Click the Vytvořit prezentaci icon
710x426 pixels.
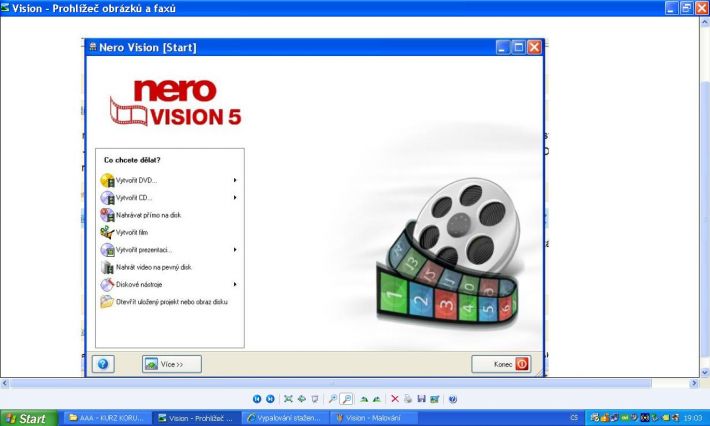click(107, 250)
